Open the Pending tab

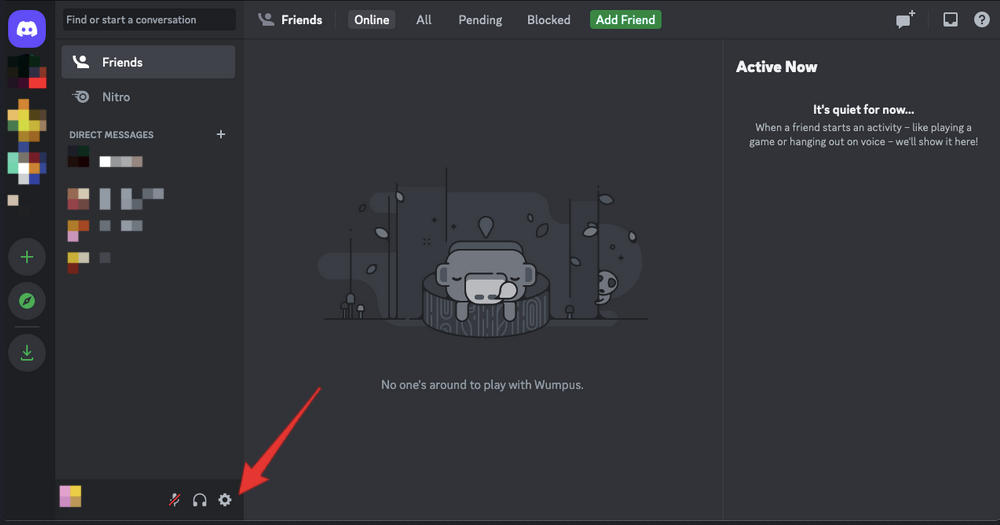tap(480, 20)
